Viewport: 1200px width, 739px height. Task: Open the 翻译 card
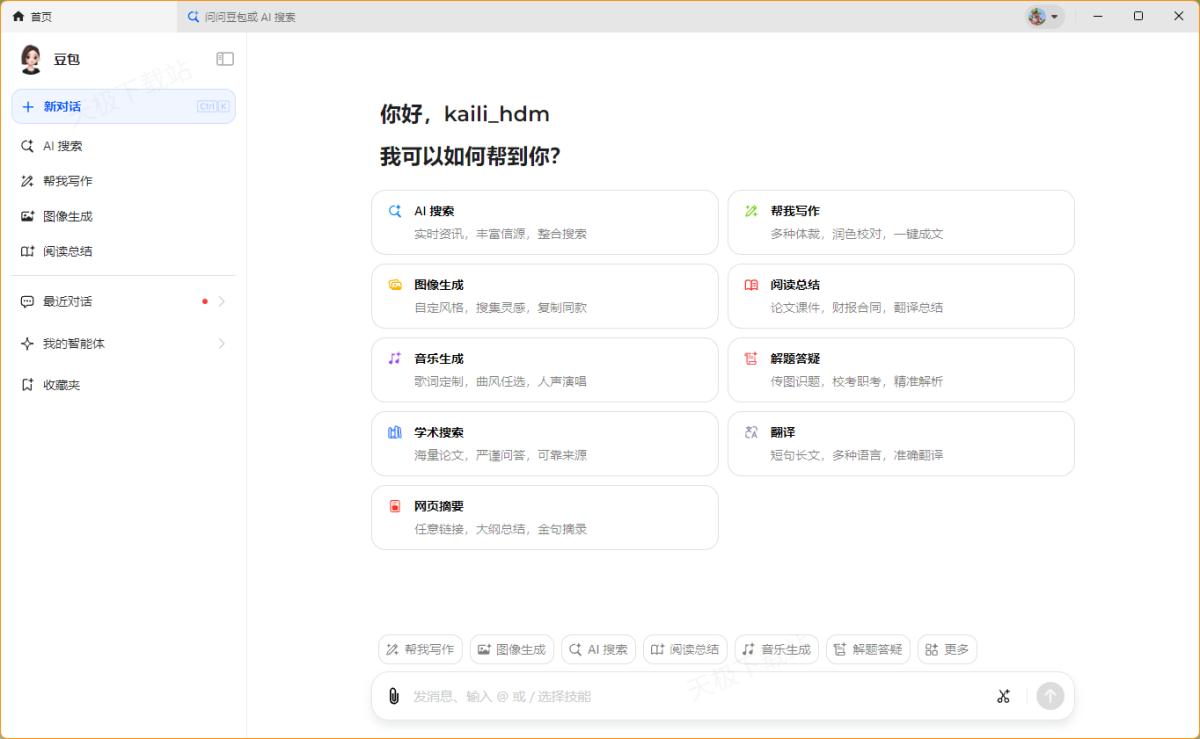pos(900,443)
